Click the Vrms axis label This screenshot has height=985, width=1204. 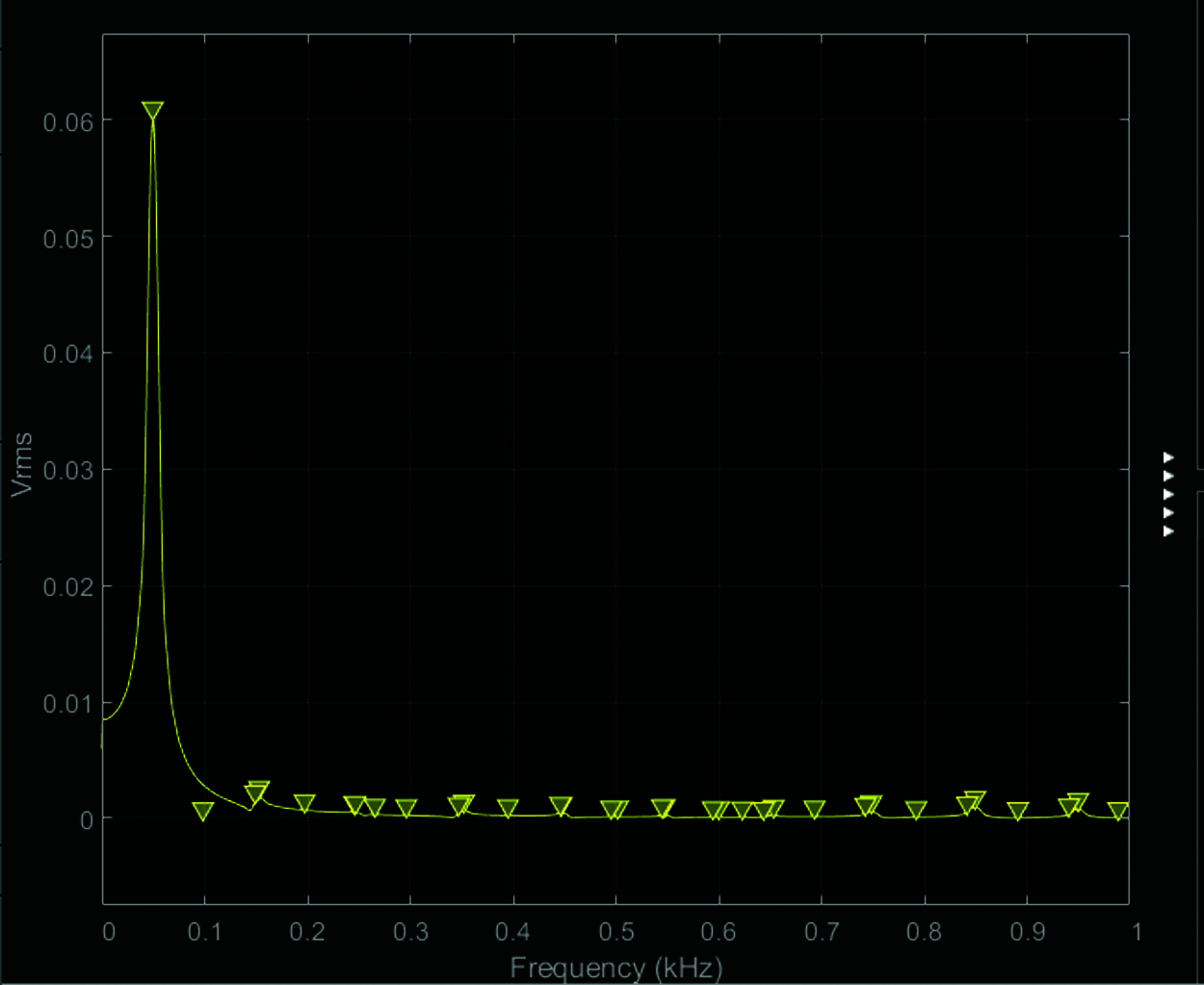(22, 465)
